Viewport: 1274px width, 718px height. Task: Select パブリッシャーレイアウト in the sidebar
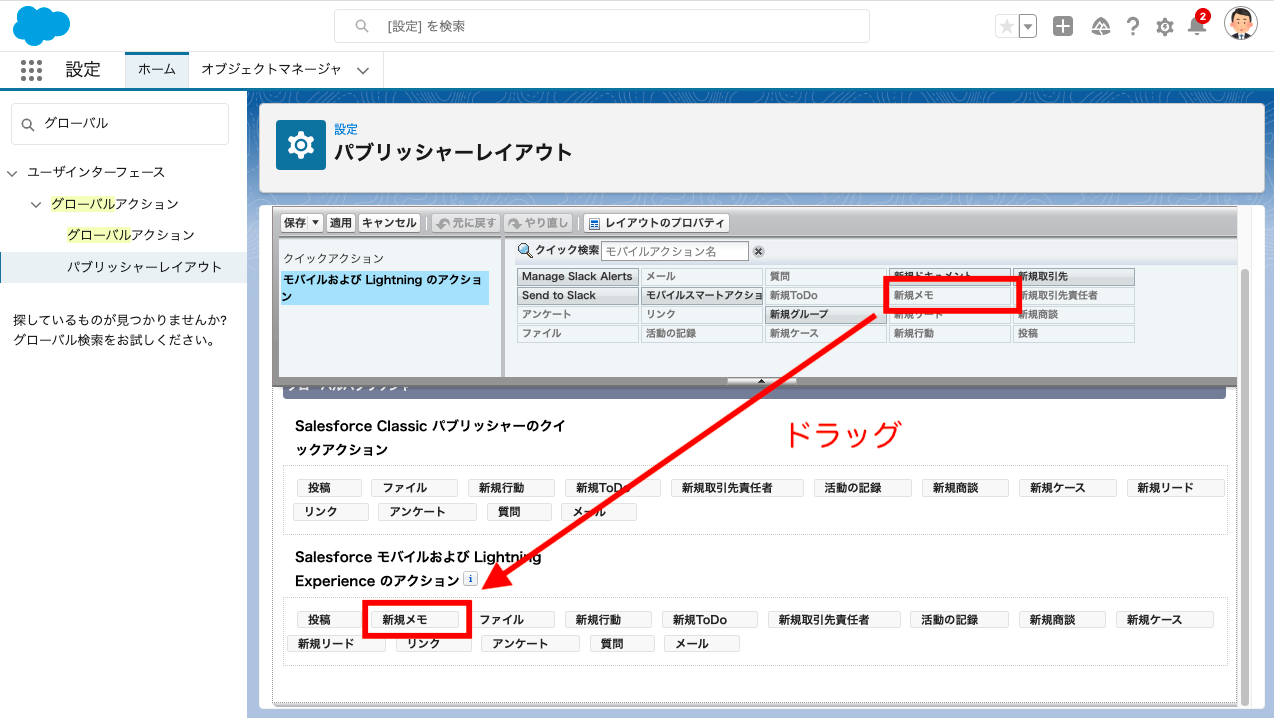click(145, 267)
